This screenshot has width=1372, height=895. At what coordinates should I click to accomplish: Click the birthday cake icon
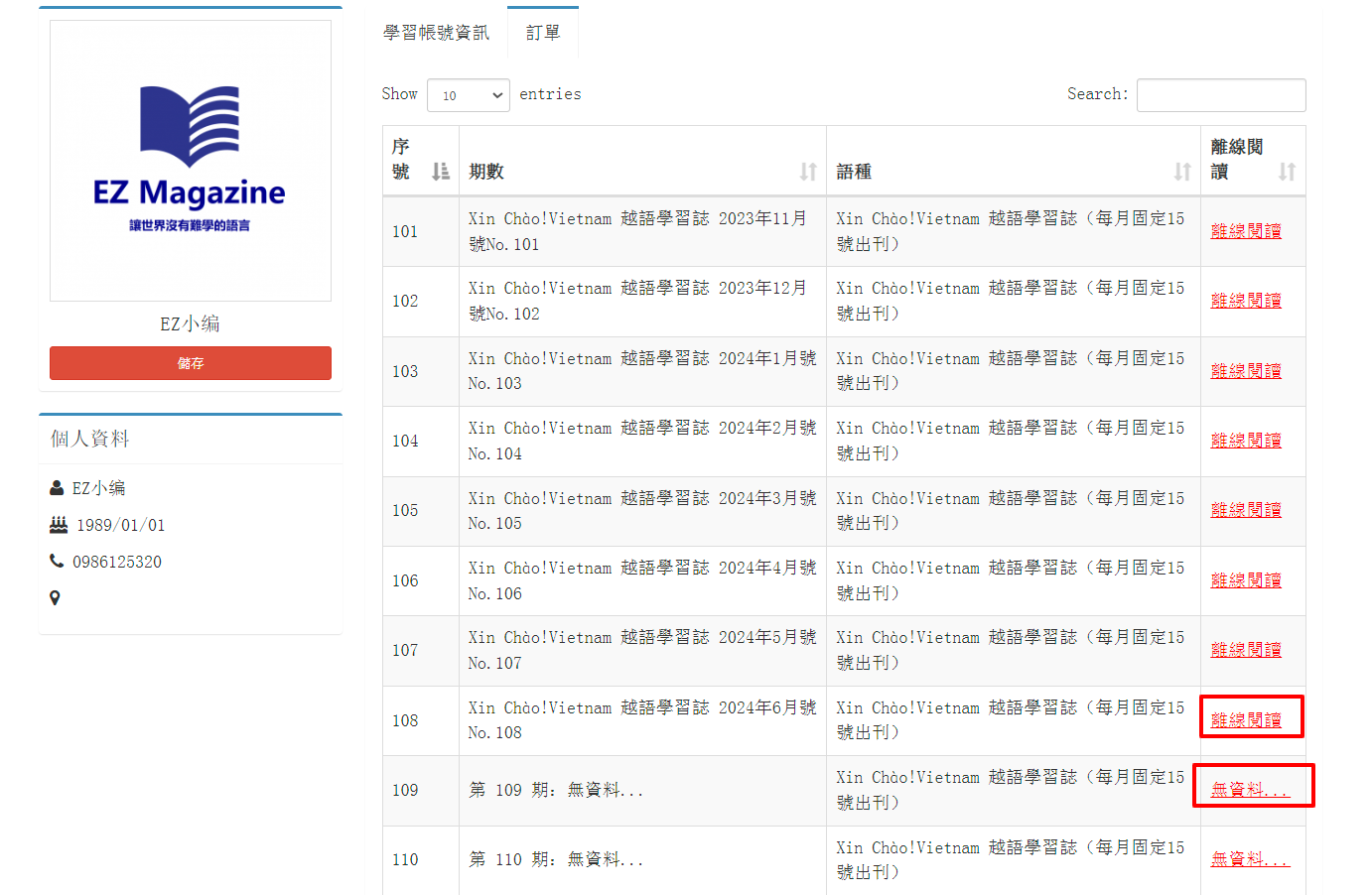(59, 525)
